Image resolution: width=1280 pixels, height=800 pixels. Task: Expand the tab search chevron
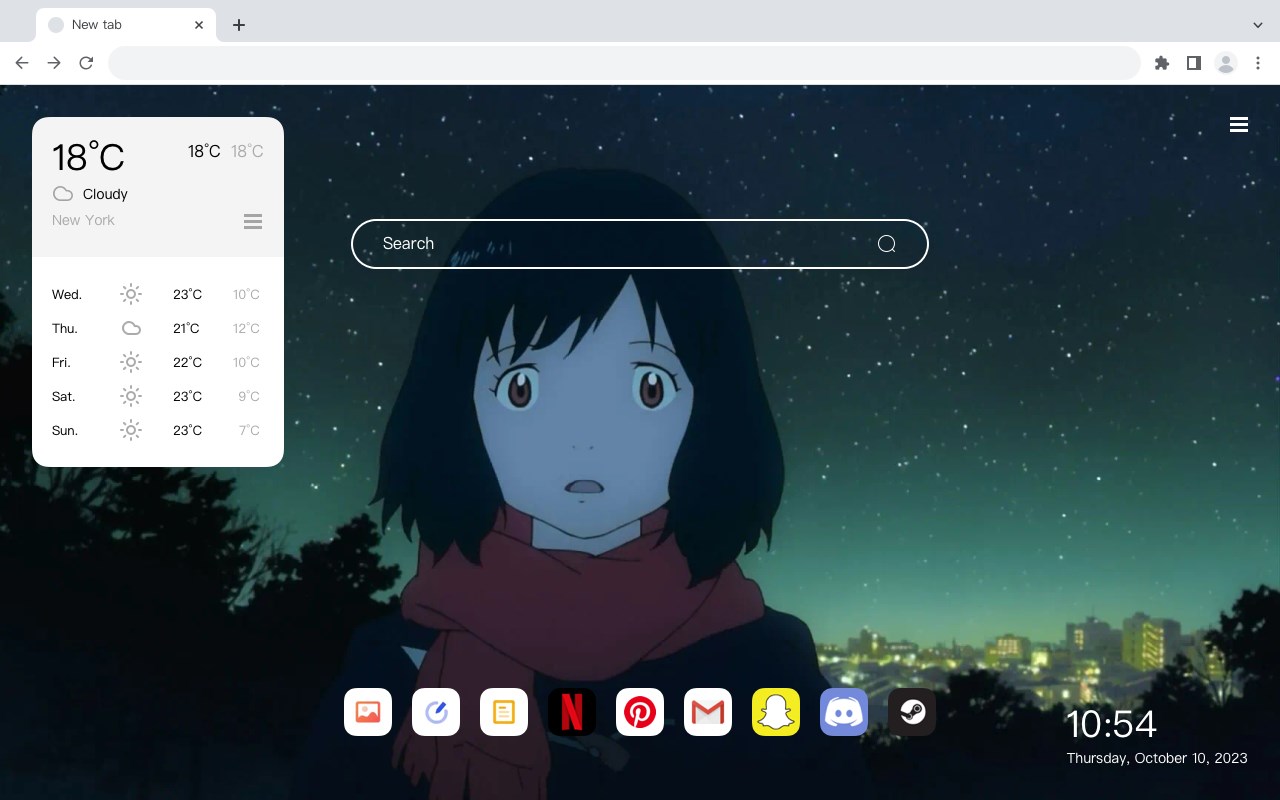[x=1258, y=25]
